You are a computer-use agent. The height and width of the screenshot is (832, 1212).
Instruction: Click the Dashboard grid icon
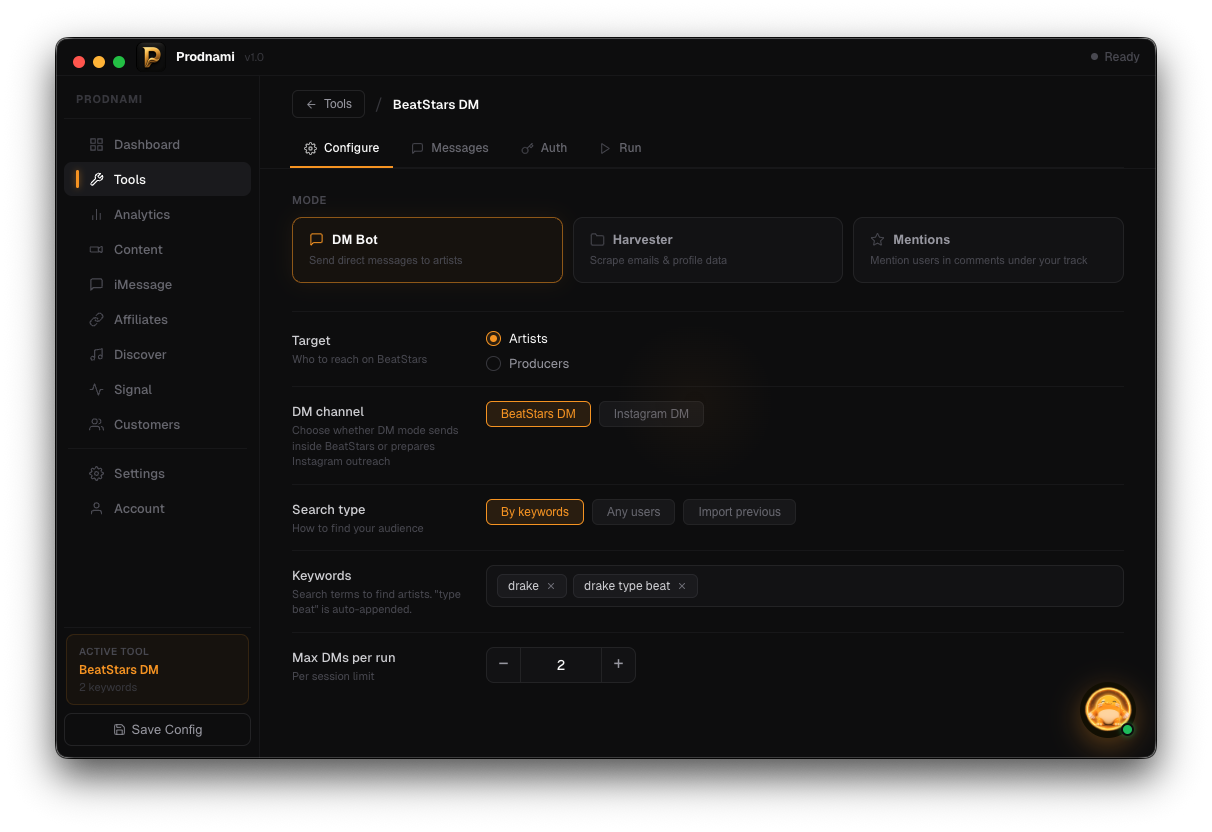click(96, 145)
